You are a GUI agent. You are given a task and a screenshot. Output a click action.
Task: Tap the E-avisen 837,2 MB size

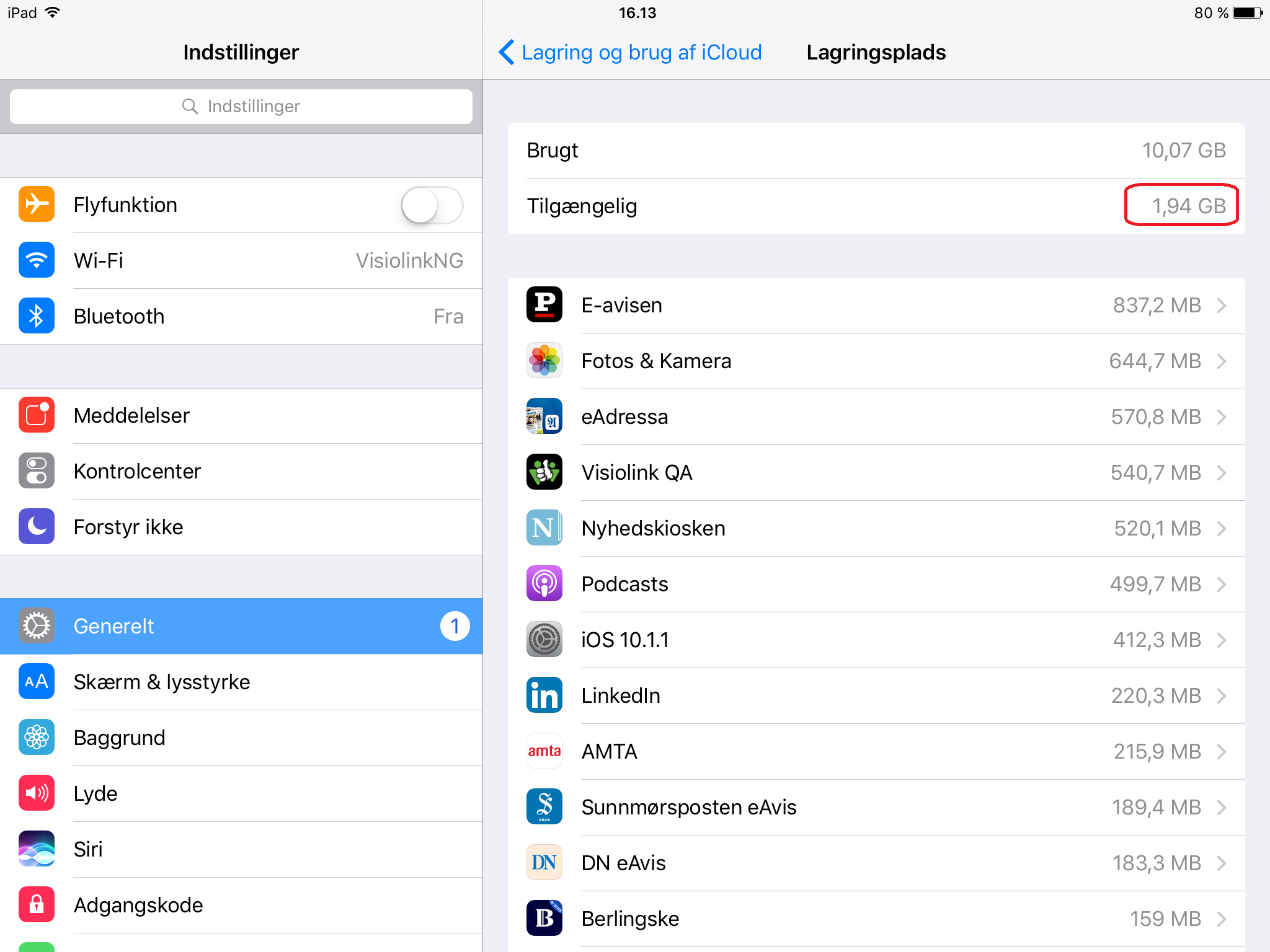pos(1157,305)
